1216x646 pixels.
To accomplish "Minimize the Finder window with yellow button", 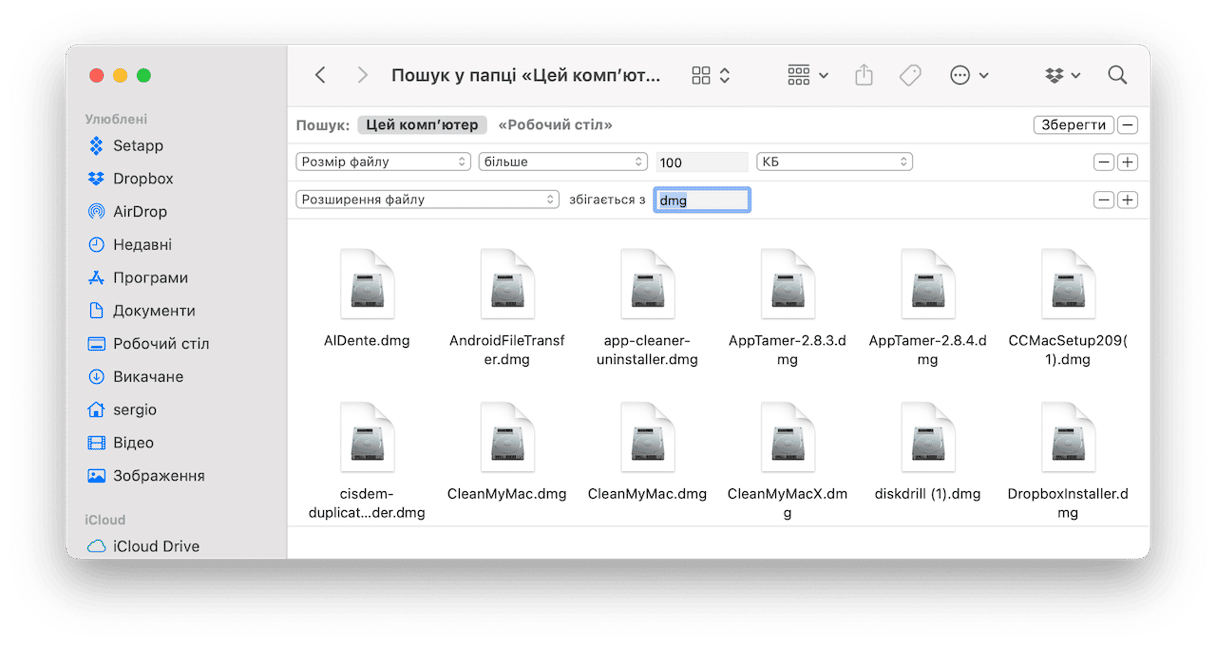I will 120,75.
